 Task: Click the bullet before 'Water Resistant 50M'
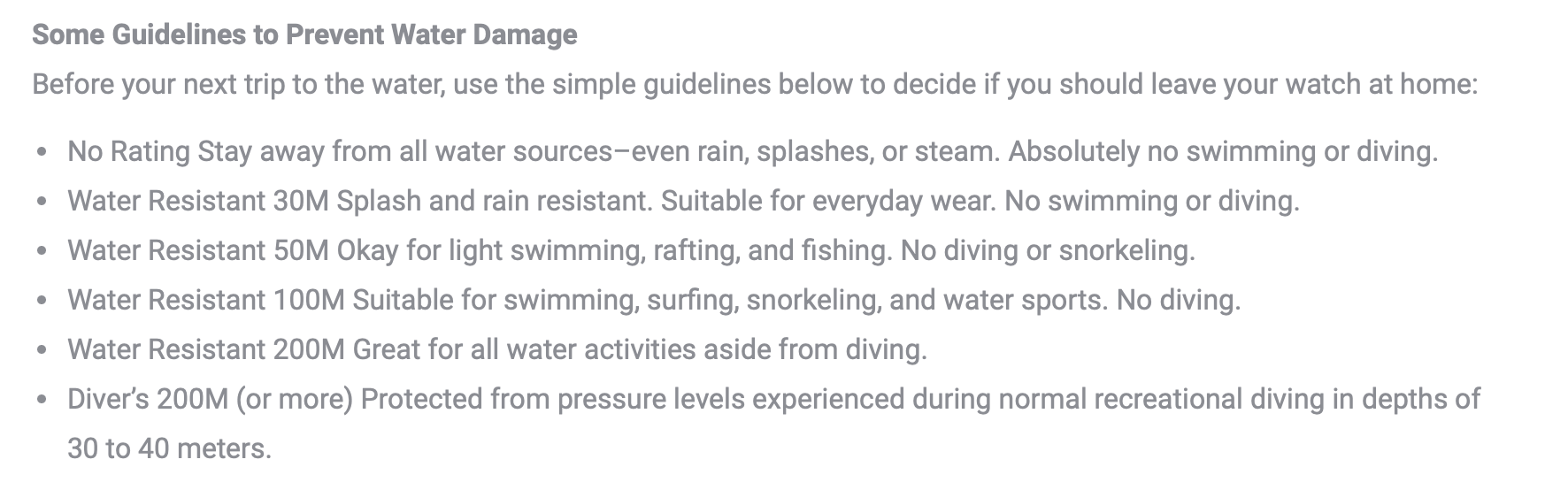tap(42, 251)
